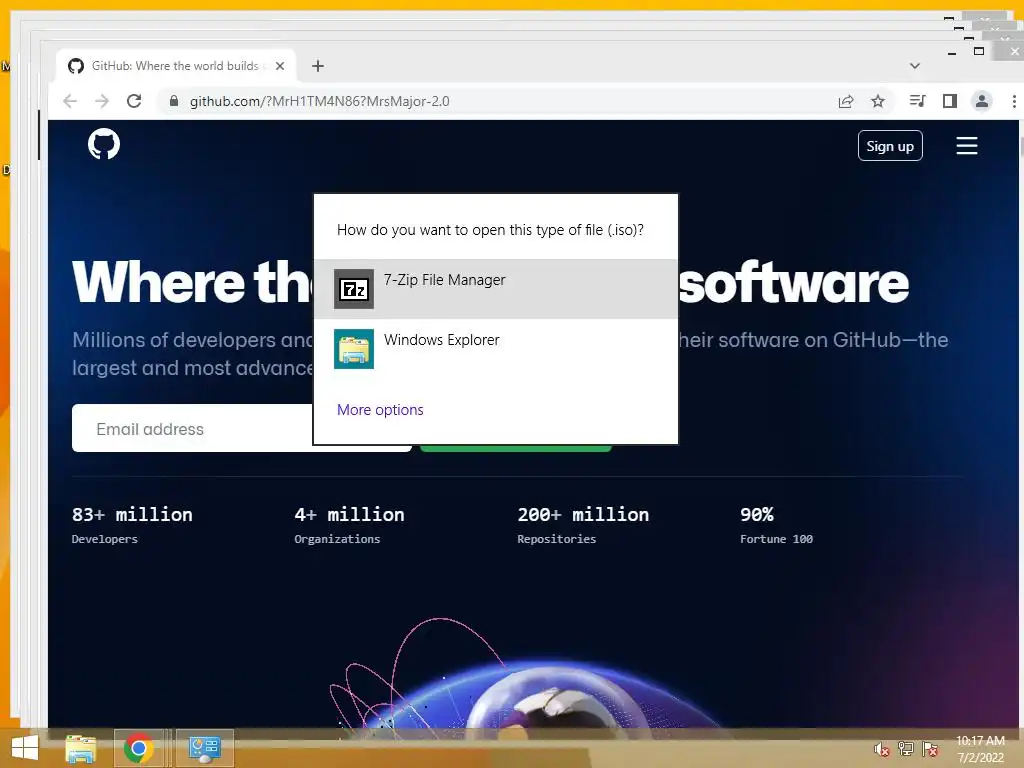Viewport: 1024px width, 768px height.
Task: Open the Windows Start button
Action: point(25,748)
